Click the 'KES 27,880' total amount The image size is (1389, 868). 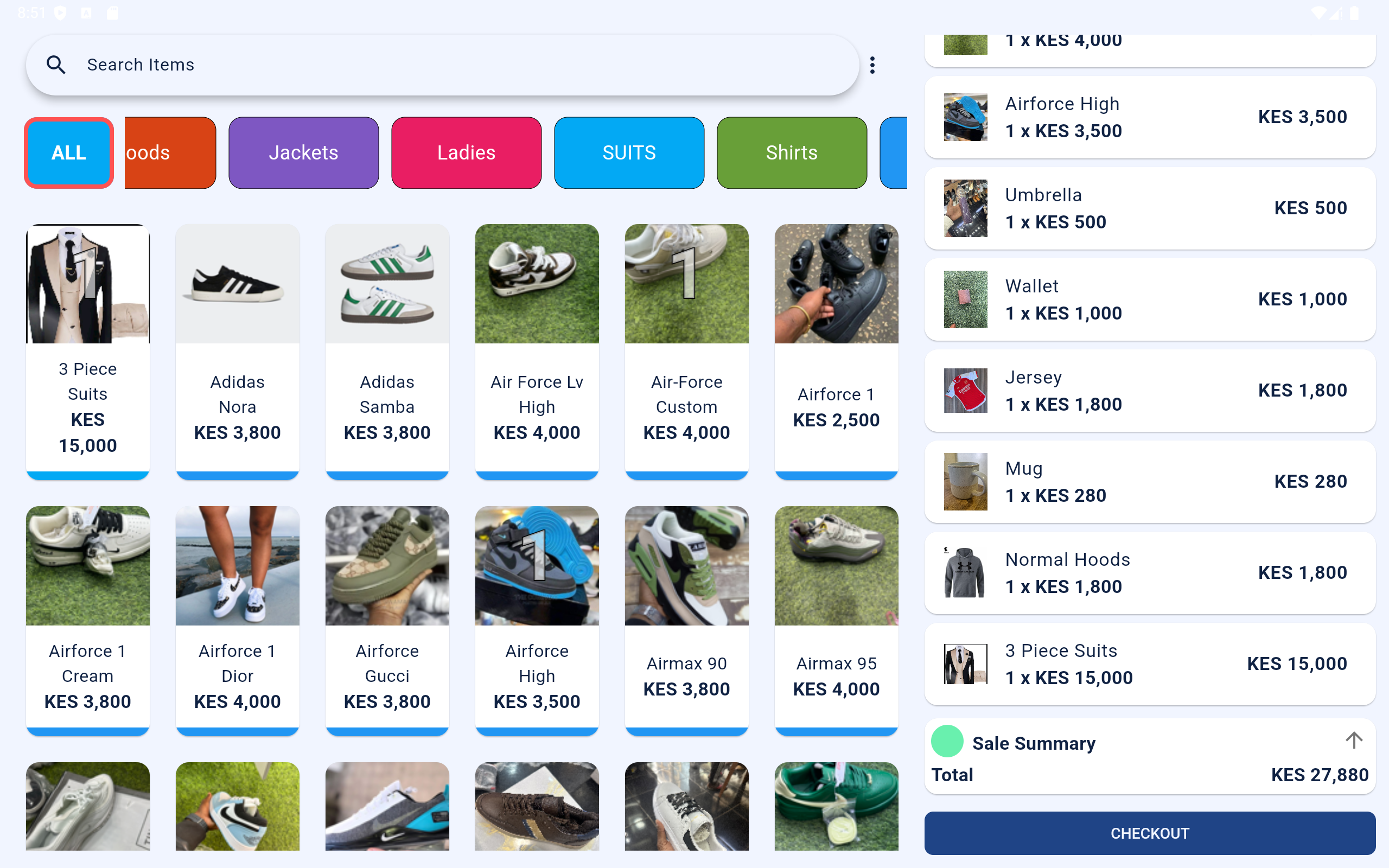pyautogui.click(x=1320, y=775)
